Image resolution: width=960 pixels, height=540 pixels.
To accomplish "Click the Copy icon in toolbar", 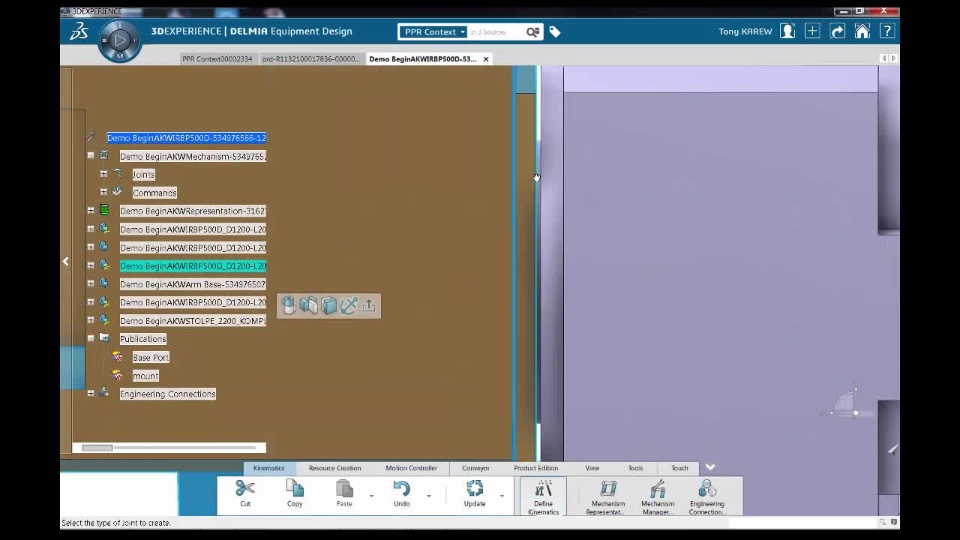I will pyautogui.click(x=294, y=489).
